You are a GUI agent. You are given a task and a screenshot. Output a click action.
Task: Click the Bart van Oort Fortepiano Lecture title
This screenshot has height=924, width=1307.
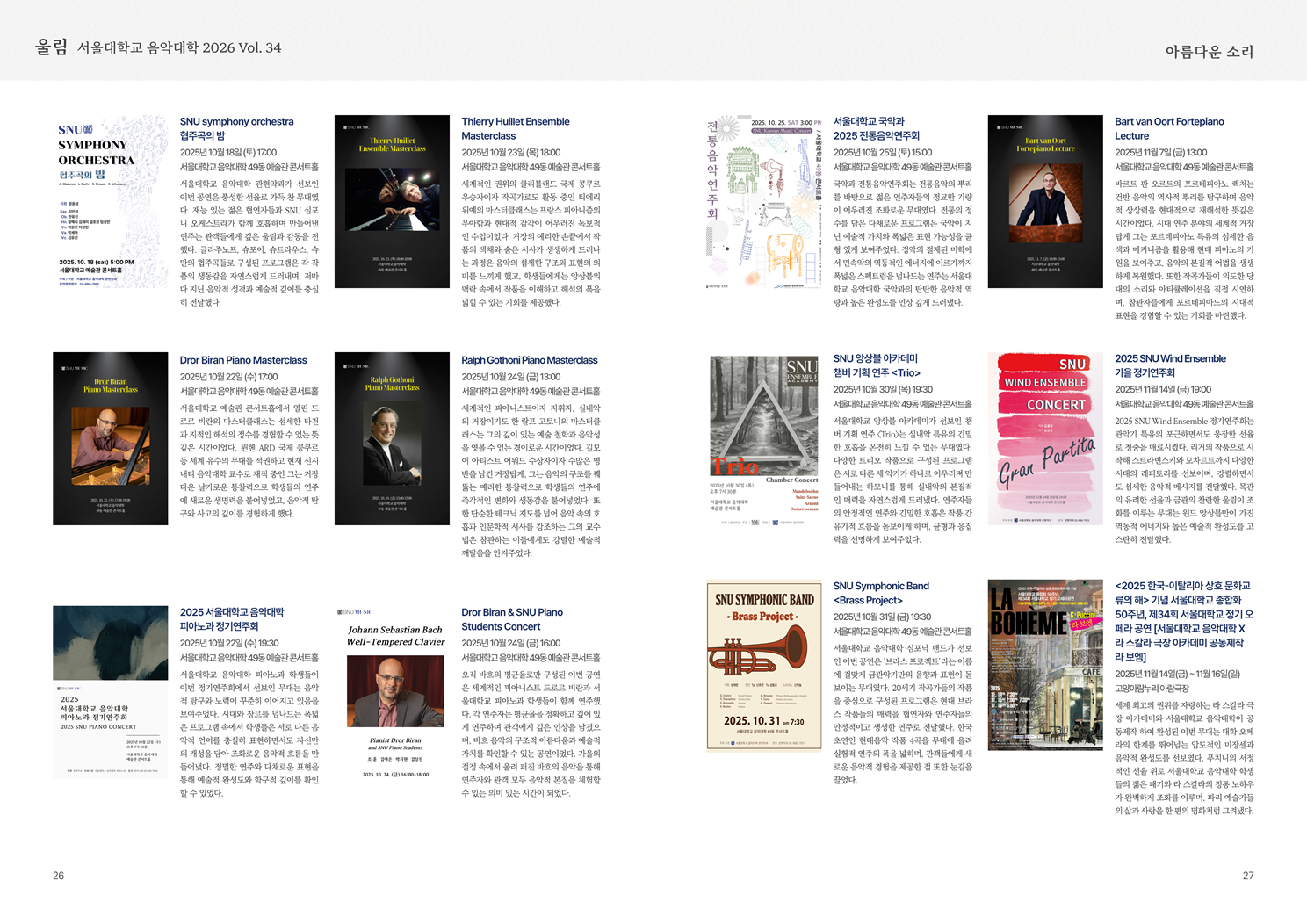[x=1169, y=128]
